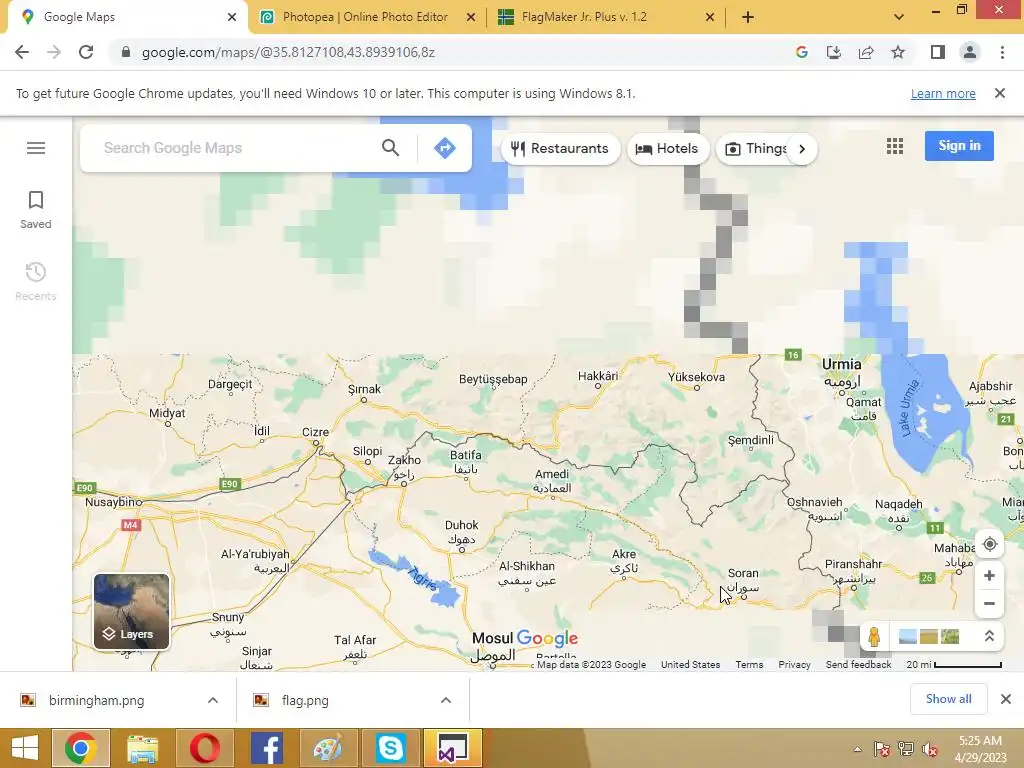Open the Windows Start button

(x=25, y=748)
